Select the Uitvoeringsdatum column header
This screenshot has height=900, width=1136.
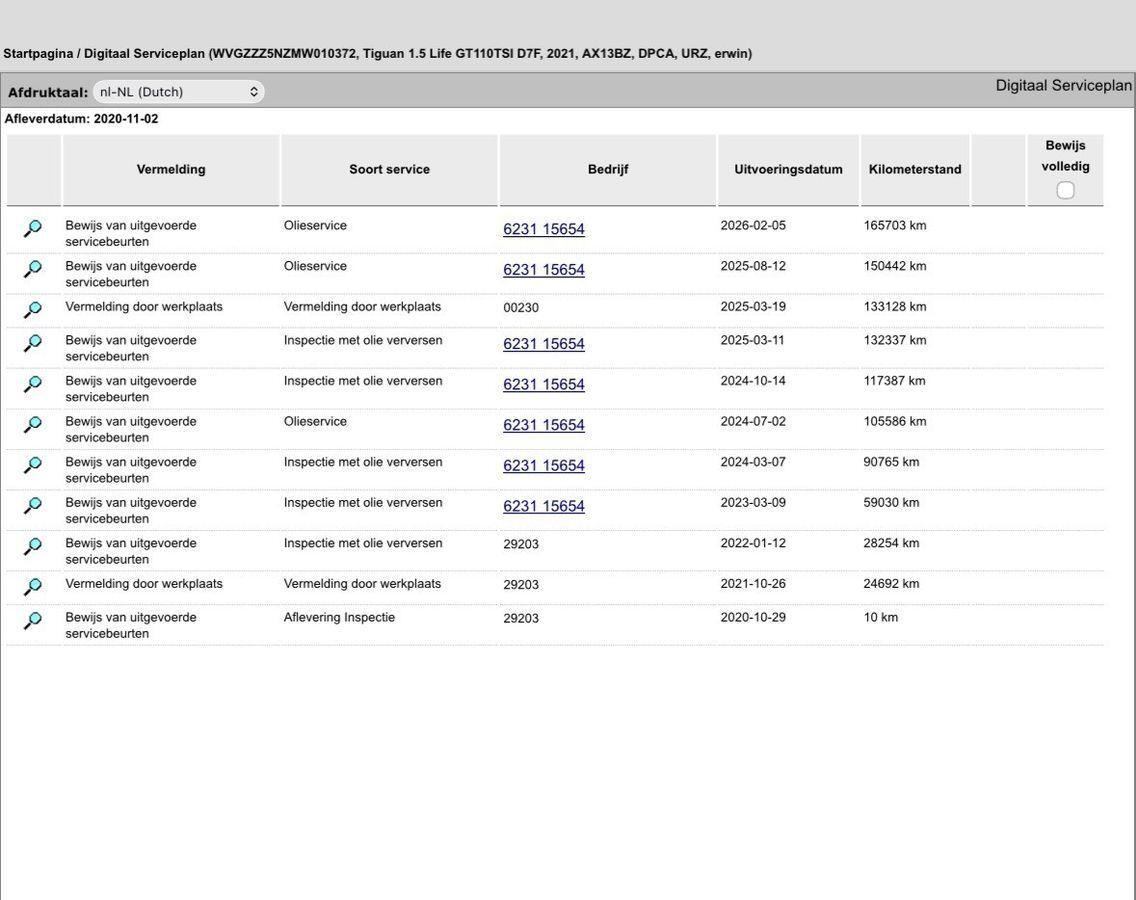tap(788, 170)
